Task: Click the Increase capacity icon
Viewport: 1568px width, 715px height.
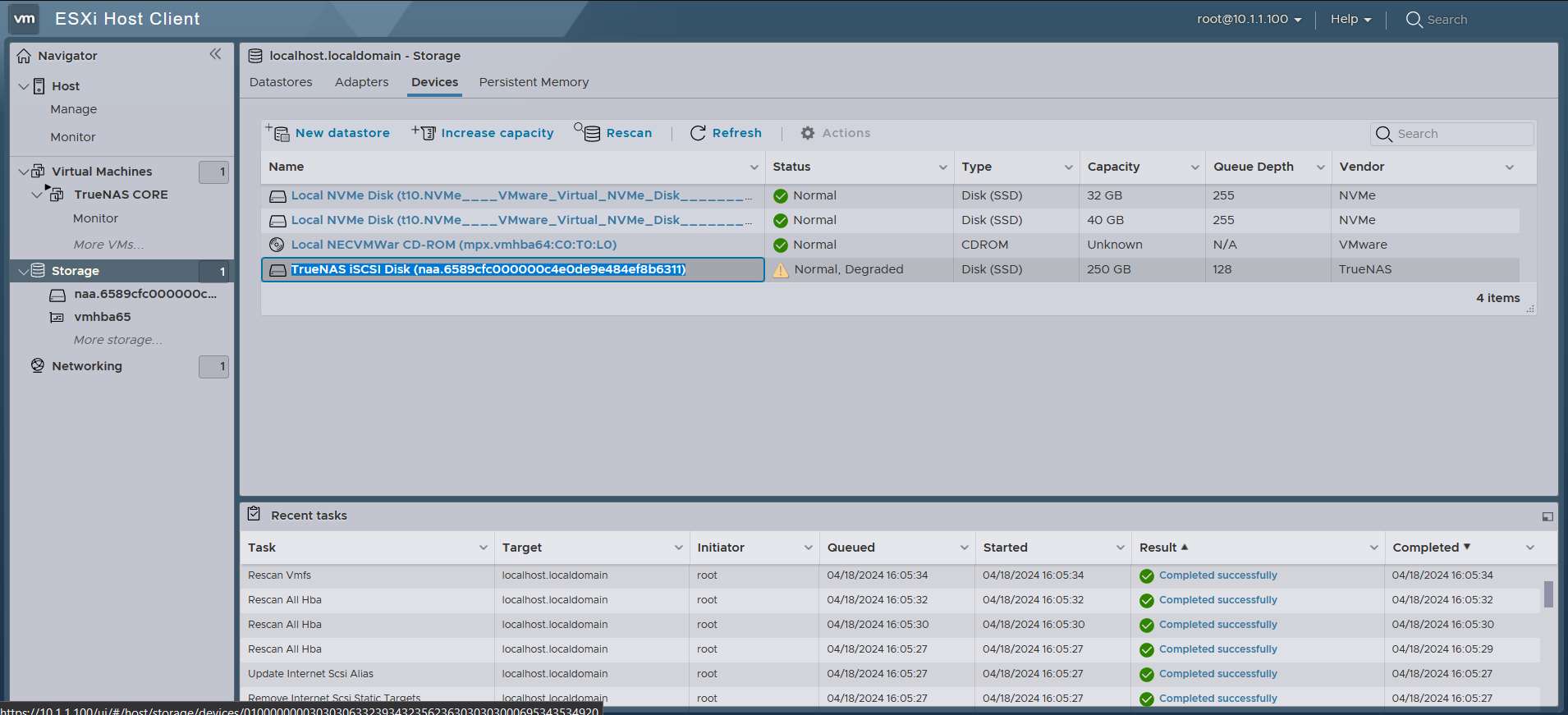Action: pyautogui.click(x=424, y=132)
